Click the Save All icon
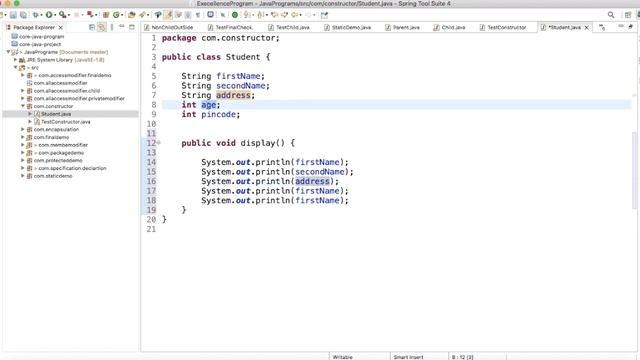Screen dimensions: 640x360 point(23,15)
